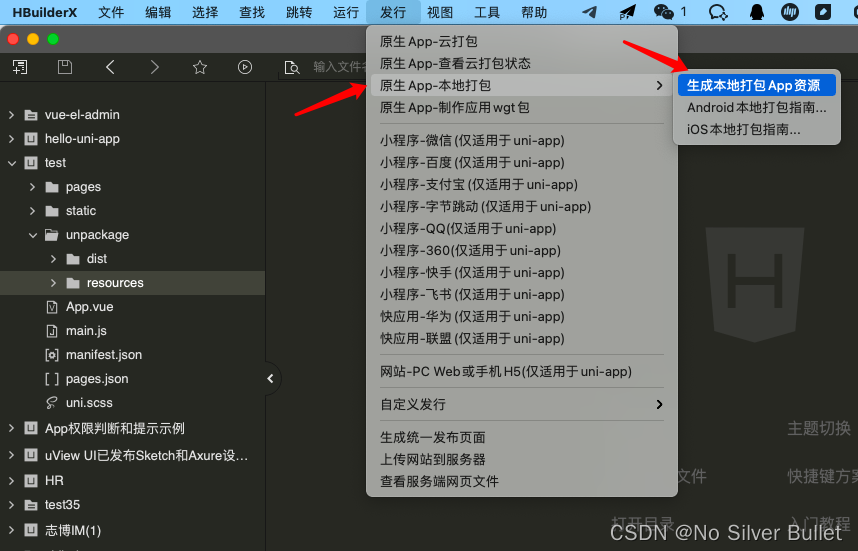
Task: Open iOS本地打包指南 submenu entry
Action: [x=757, y=129]
